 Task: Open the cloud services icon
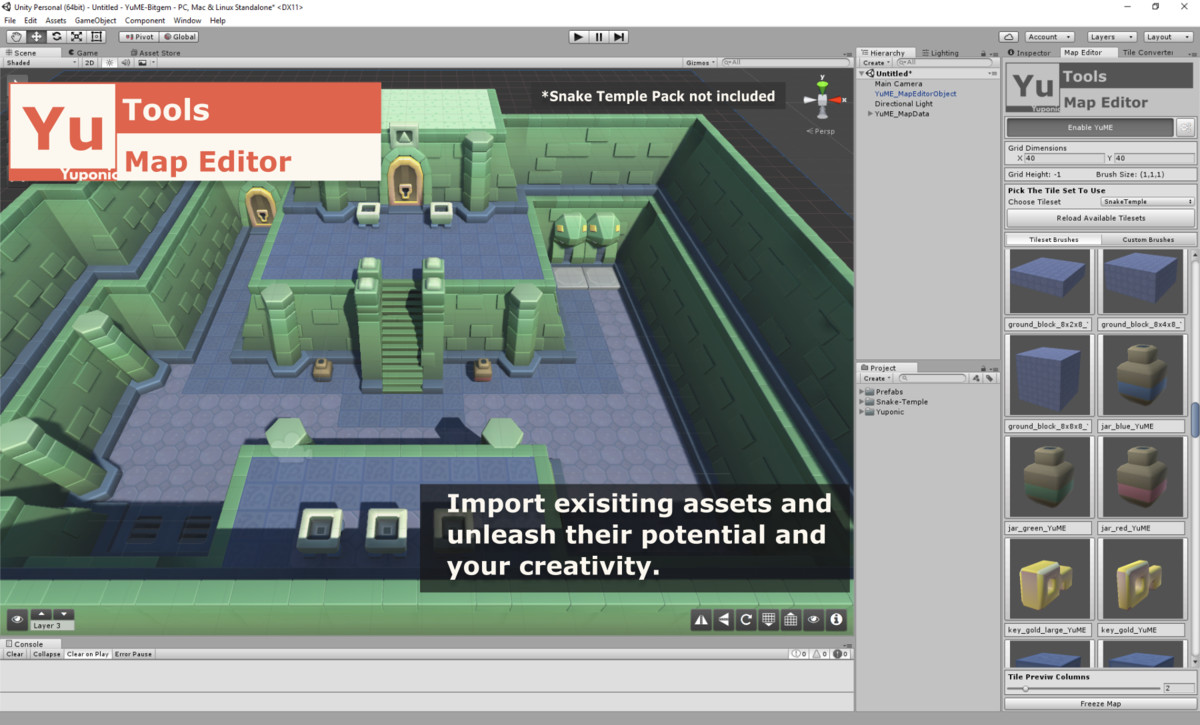[1008, 37]
